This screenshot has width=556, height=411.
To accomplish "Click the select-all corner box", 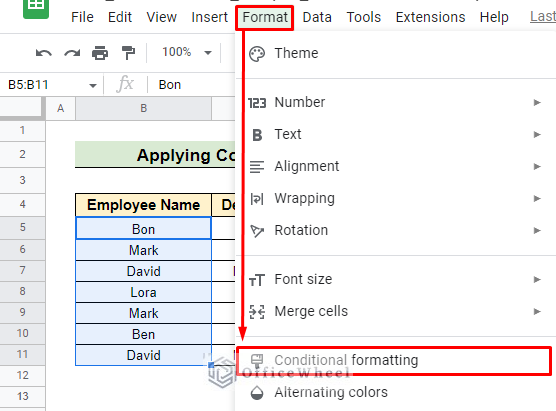I will tap(22, 109).
